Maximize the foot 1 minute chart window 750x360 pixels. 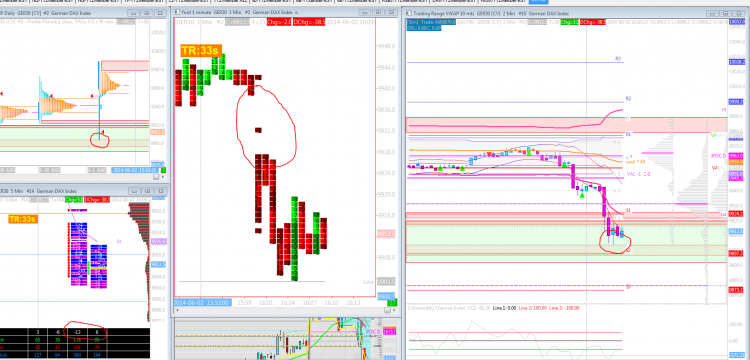tap(379, 13)
